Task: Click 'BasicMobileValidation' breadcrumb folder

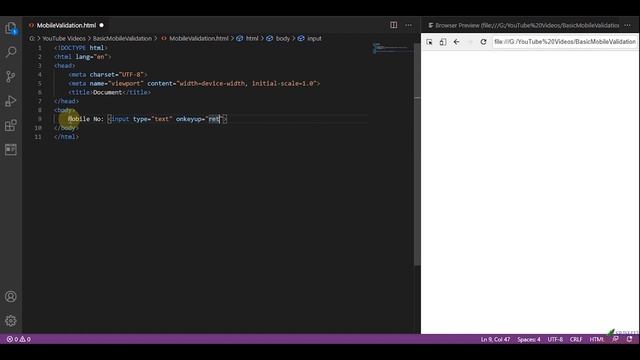Action: tap(122, 38)
